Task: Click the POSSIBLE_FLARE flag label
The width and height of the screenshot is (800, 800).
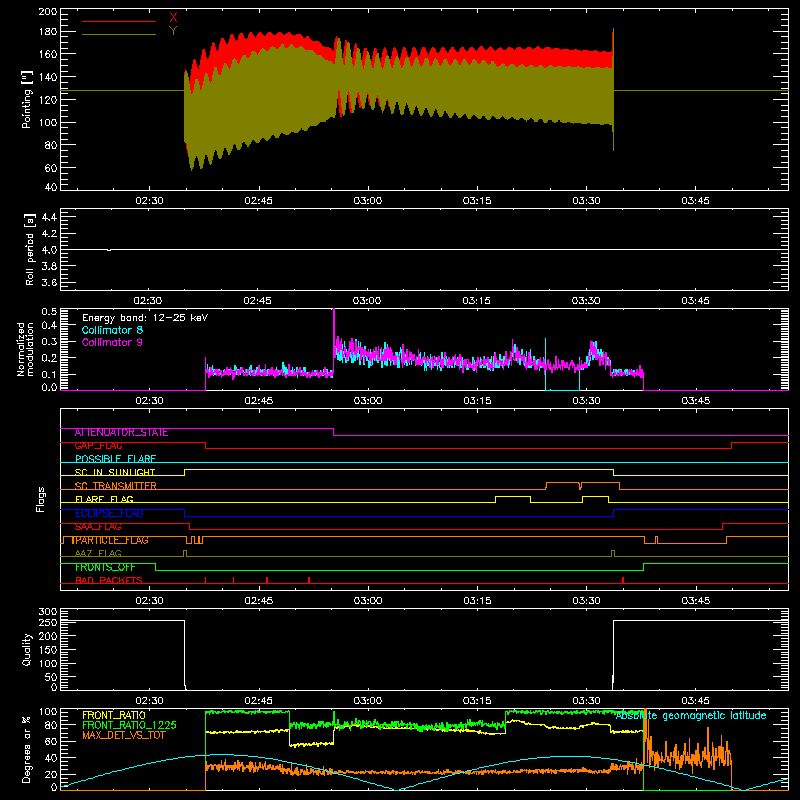Action: coord(115,459)
